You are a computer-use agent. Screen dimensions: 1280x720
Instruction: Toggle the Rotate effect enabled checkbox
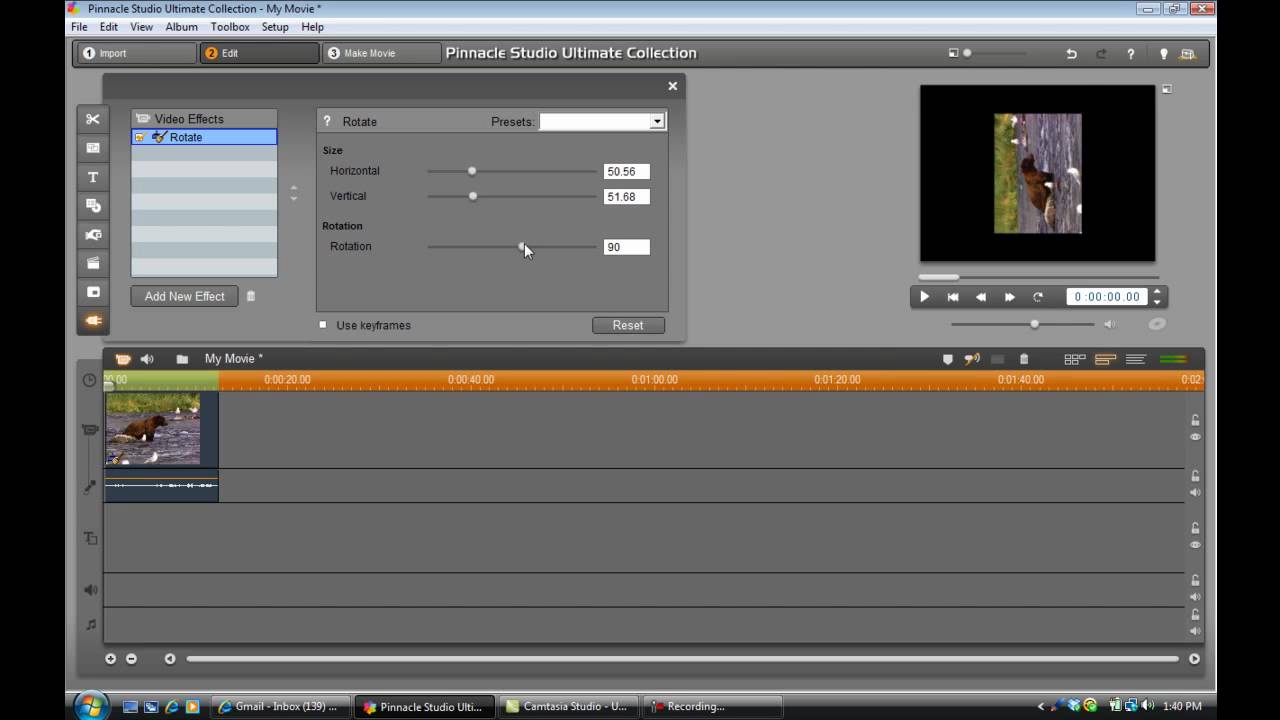tap(140, 137)
